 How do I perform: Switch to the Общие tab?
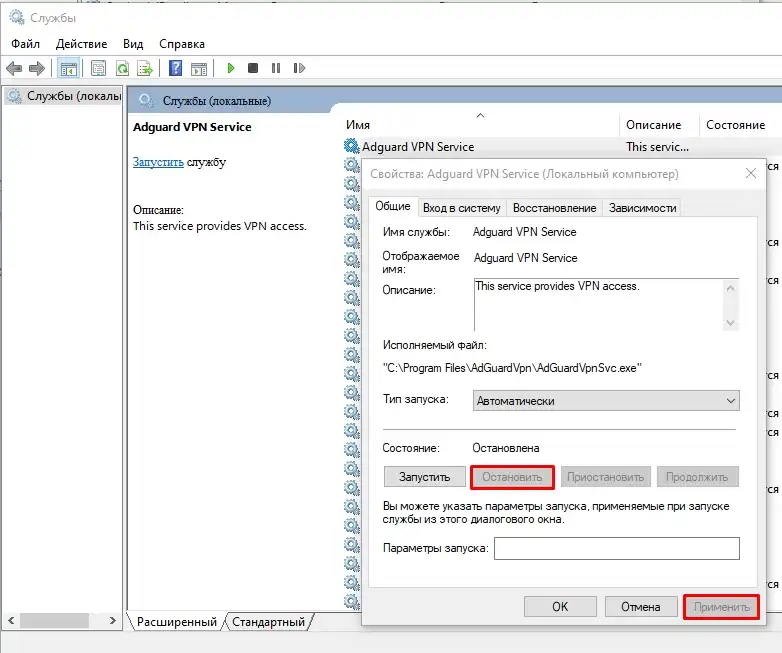click(x=393, y=206)
